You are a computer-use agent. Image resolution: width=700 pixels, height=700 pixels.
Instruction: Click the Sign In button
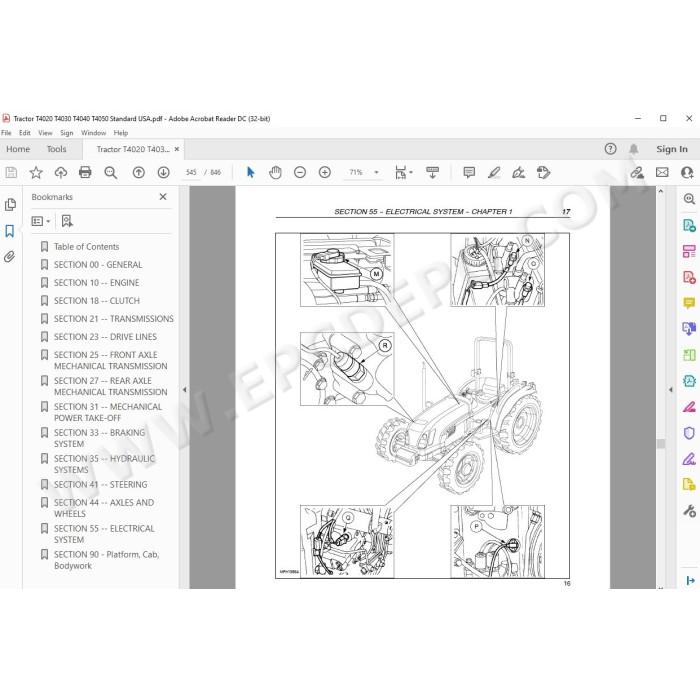671,149
